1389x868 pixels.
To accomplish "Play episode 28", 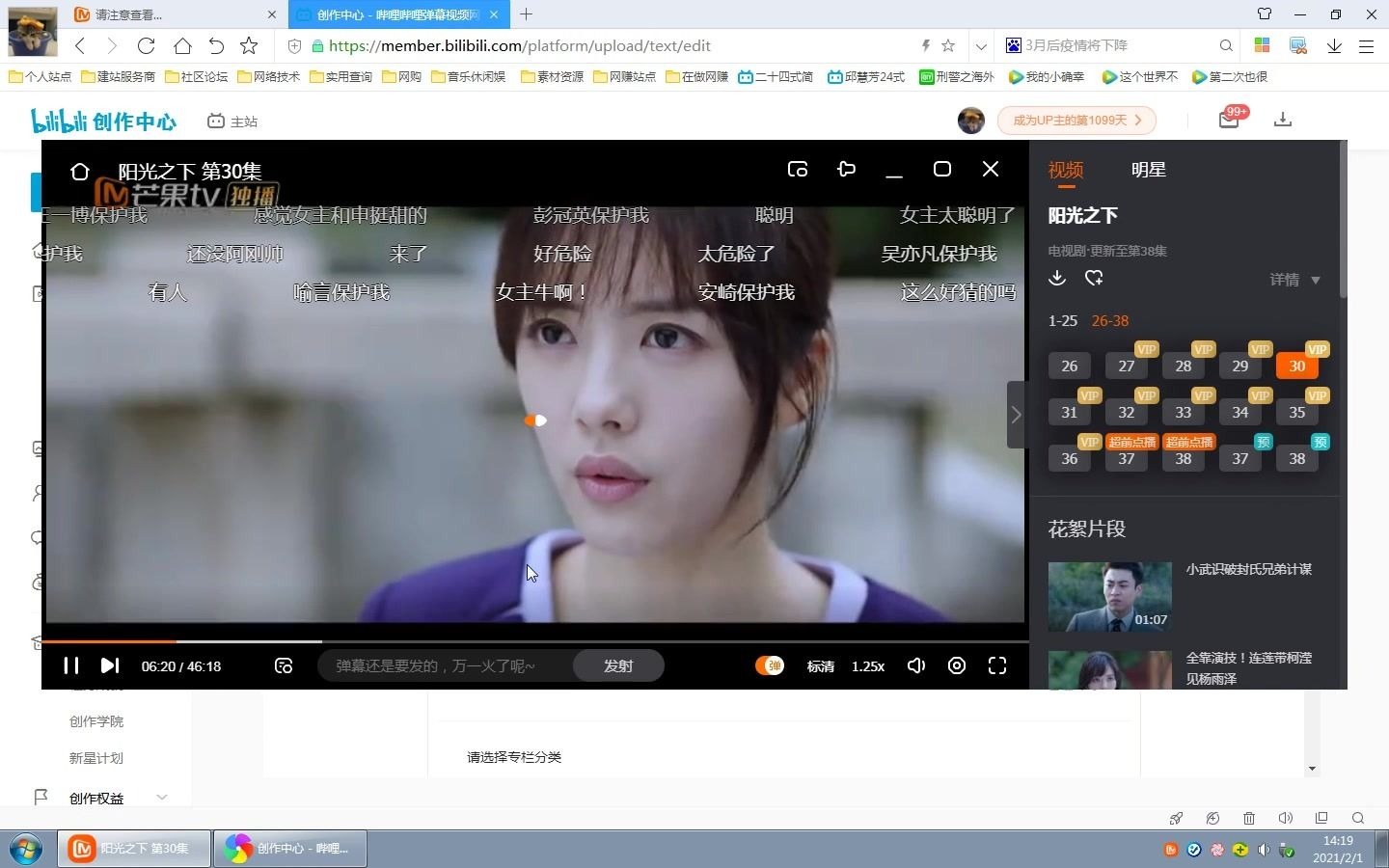I will [1184, 366].
